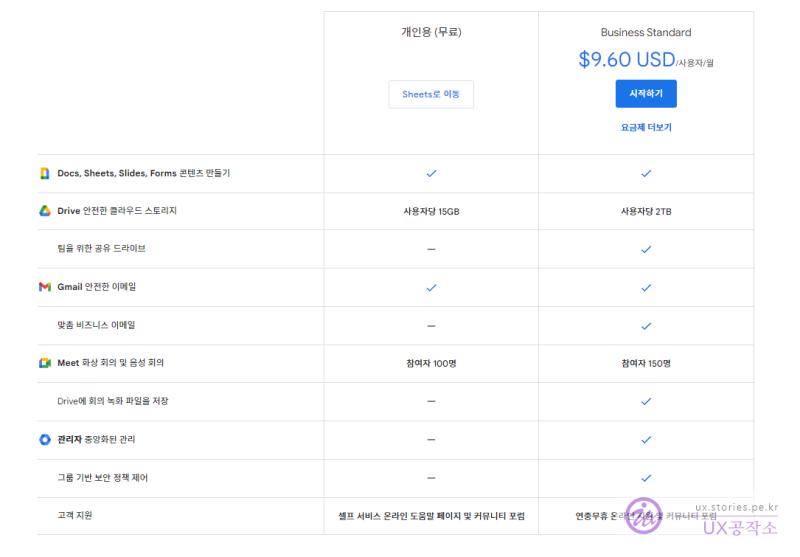800x557 pixels.
Task: Click 개인용 checkmark in Gmail row
Action: click(431, 288)
